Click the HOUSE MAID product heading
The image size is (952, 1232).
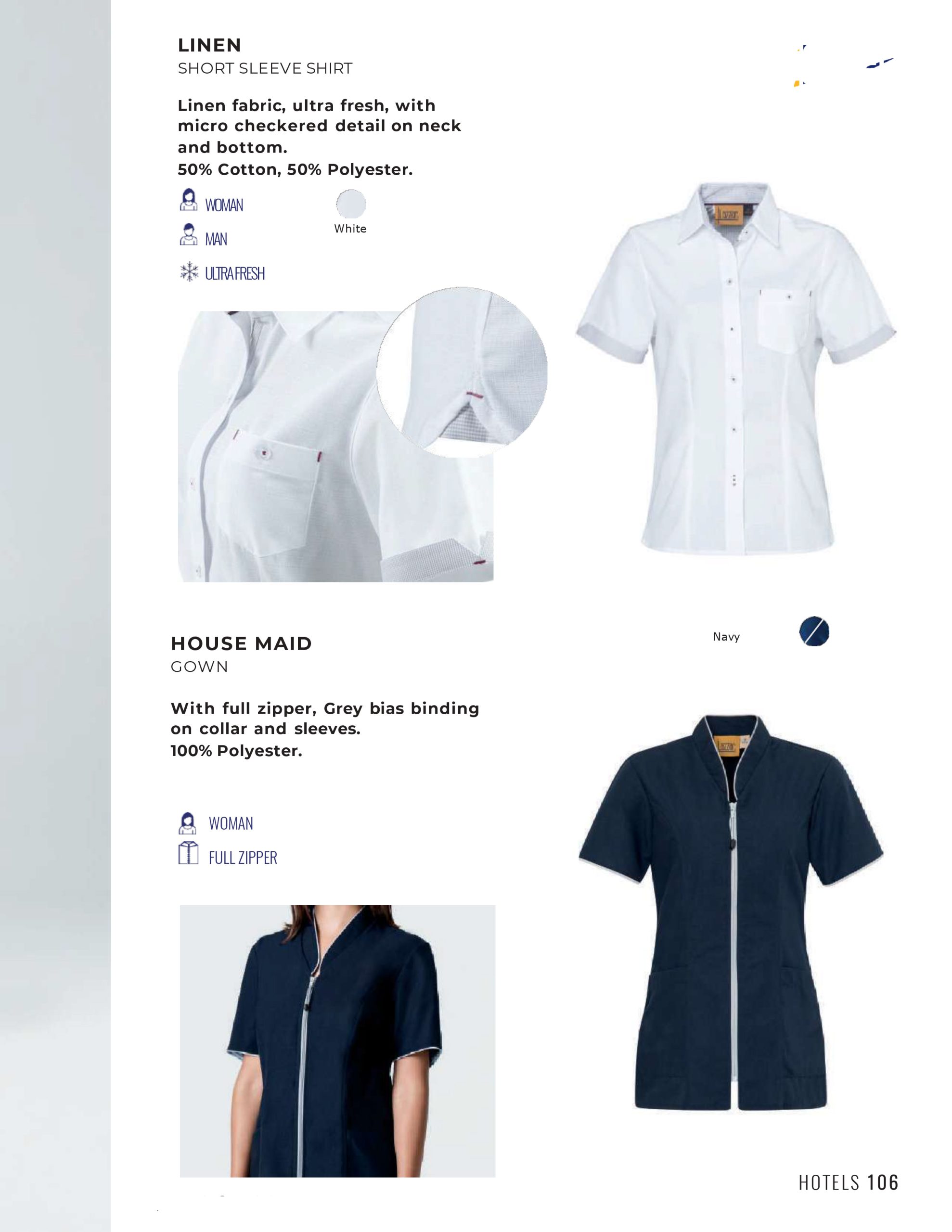[x=241, y=643]
